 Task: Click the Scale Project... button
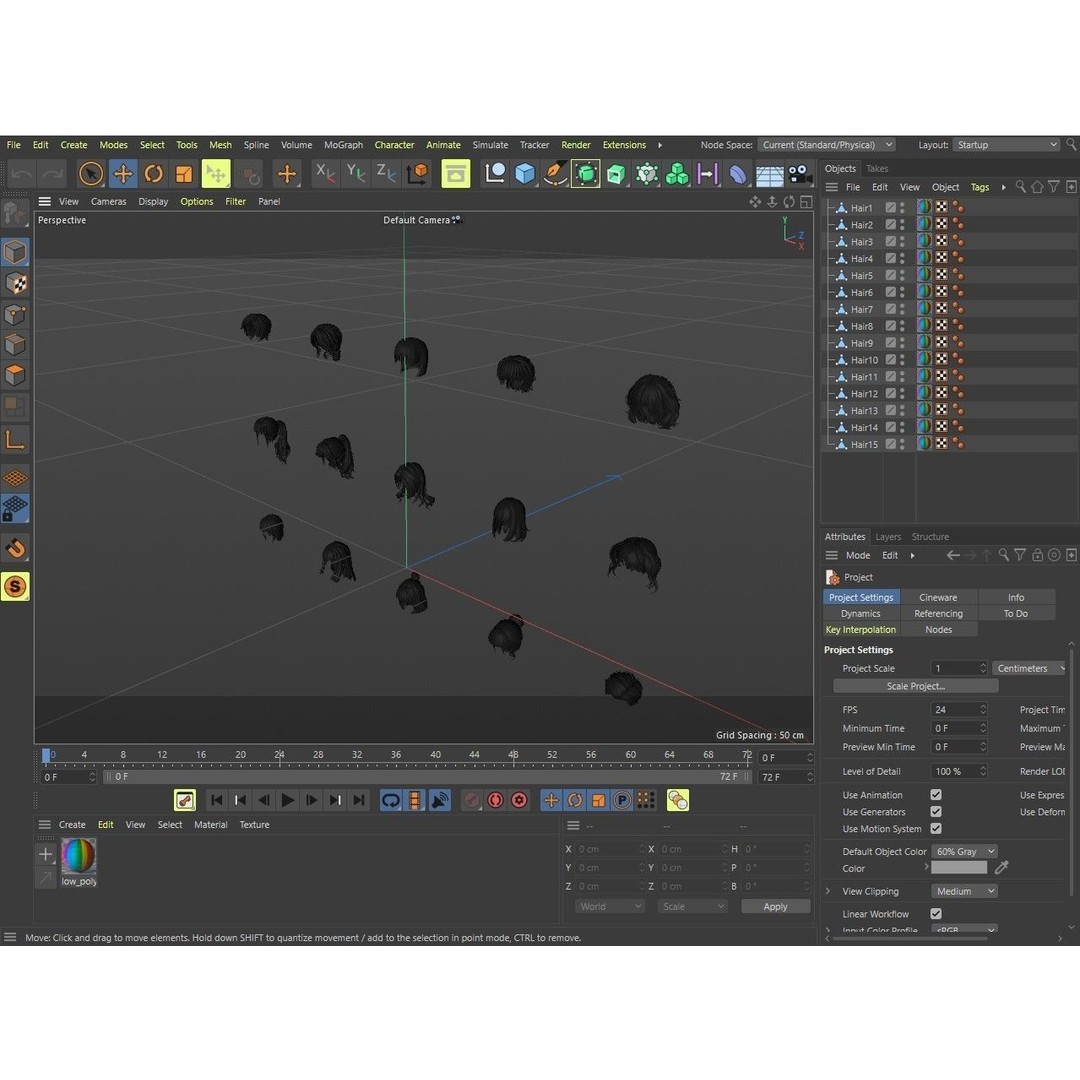click(915, 686)
